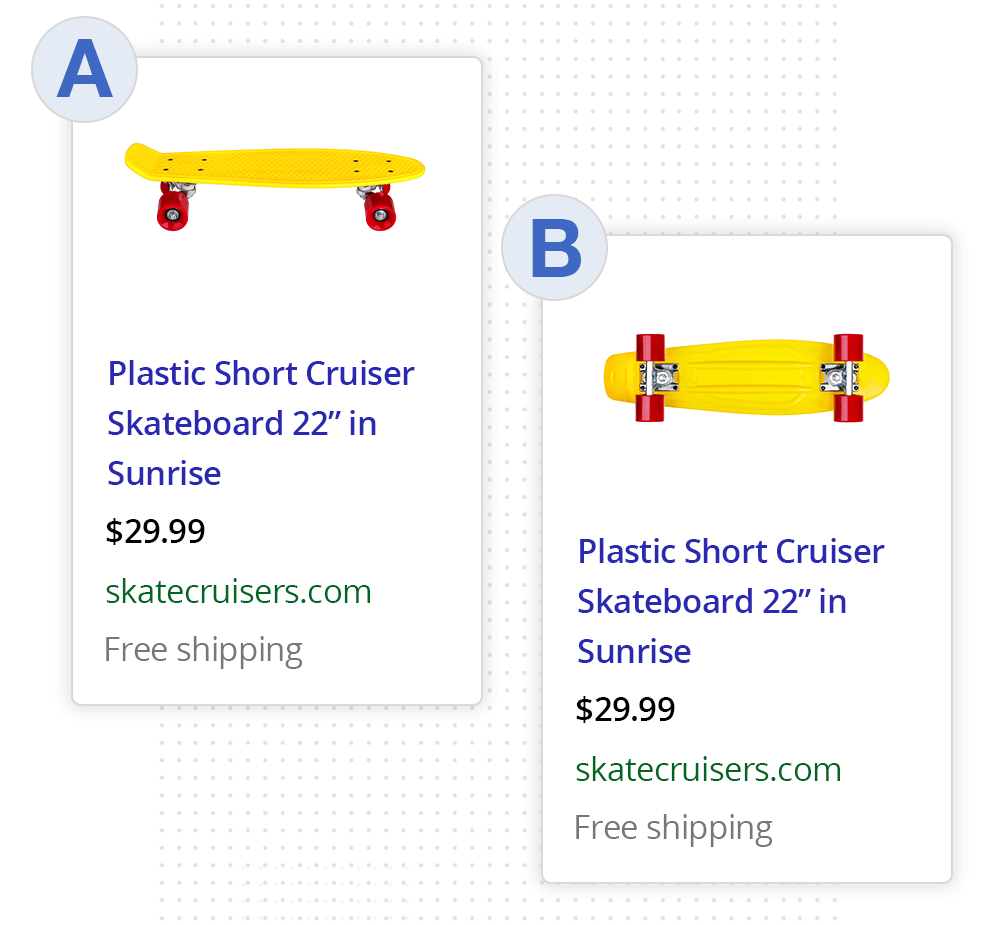This screenshot has width=1000, height=925.
Task: Open bottom-view skateboard image in ad B
Action: click(746, 378)
